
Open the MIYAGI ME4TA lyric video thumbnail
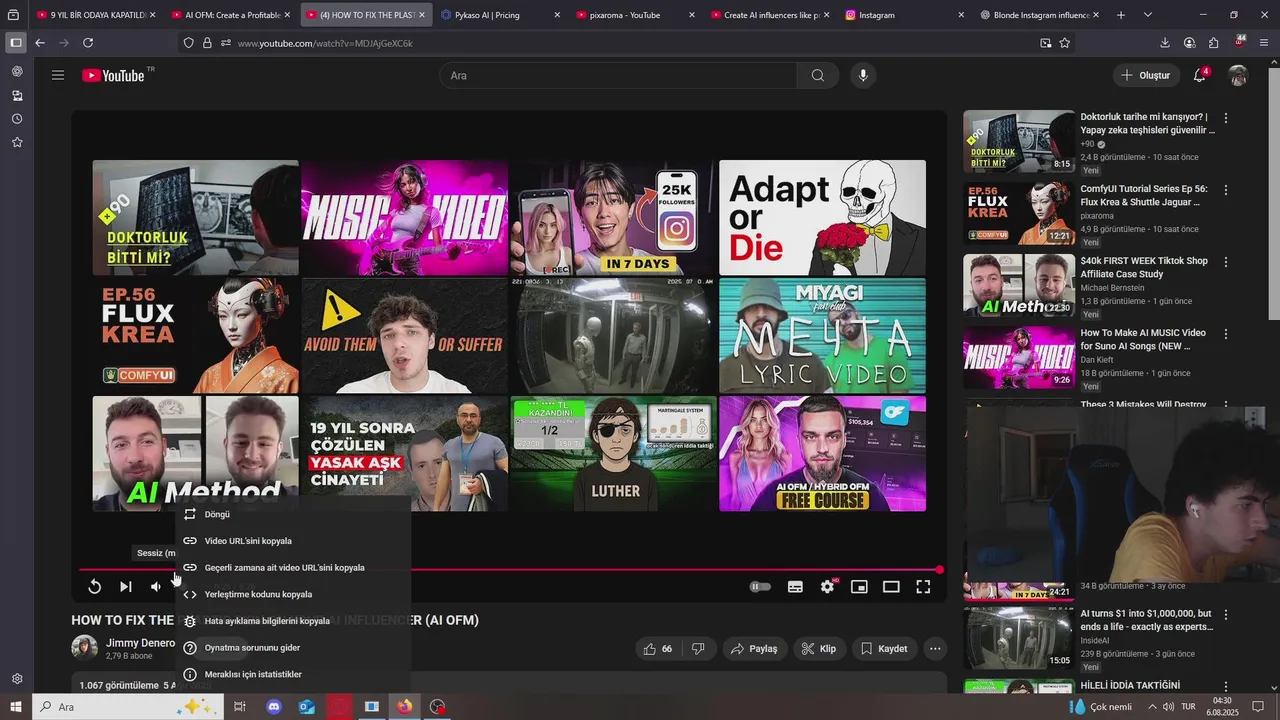(x=822, y=335)
